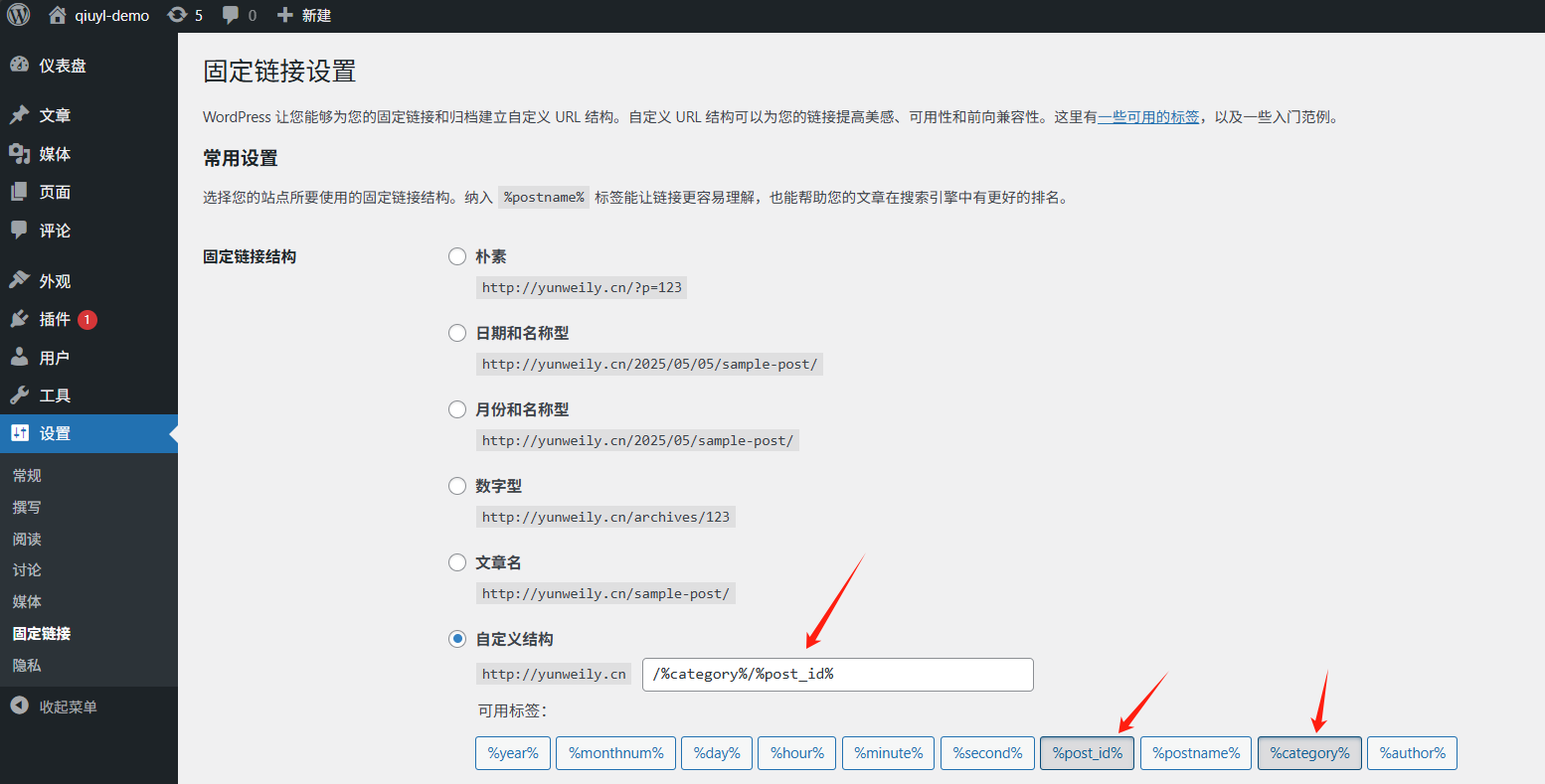Image resolution: width=1545 pixels, height=784 pixels.
Task: Toggle the %post_id% tag button
Action: [1088, 753]
